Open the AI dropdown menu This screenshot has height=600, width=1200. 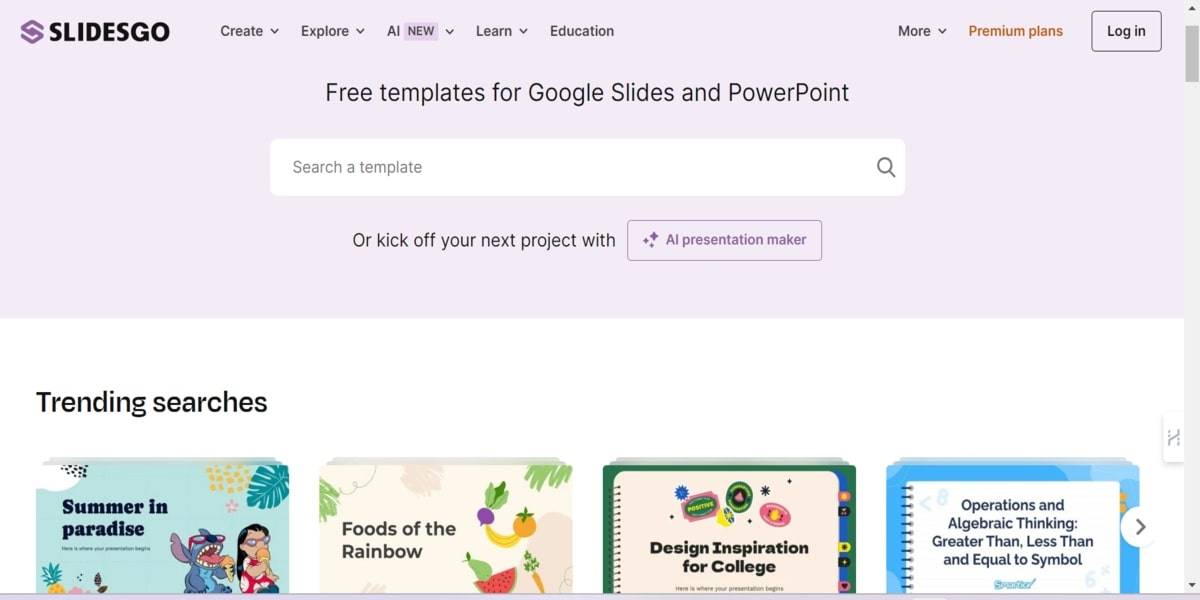(393, 31)
